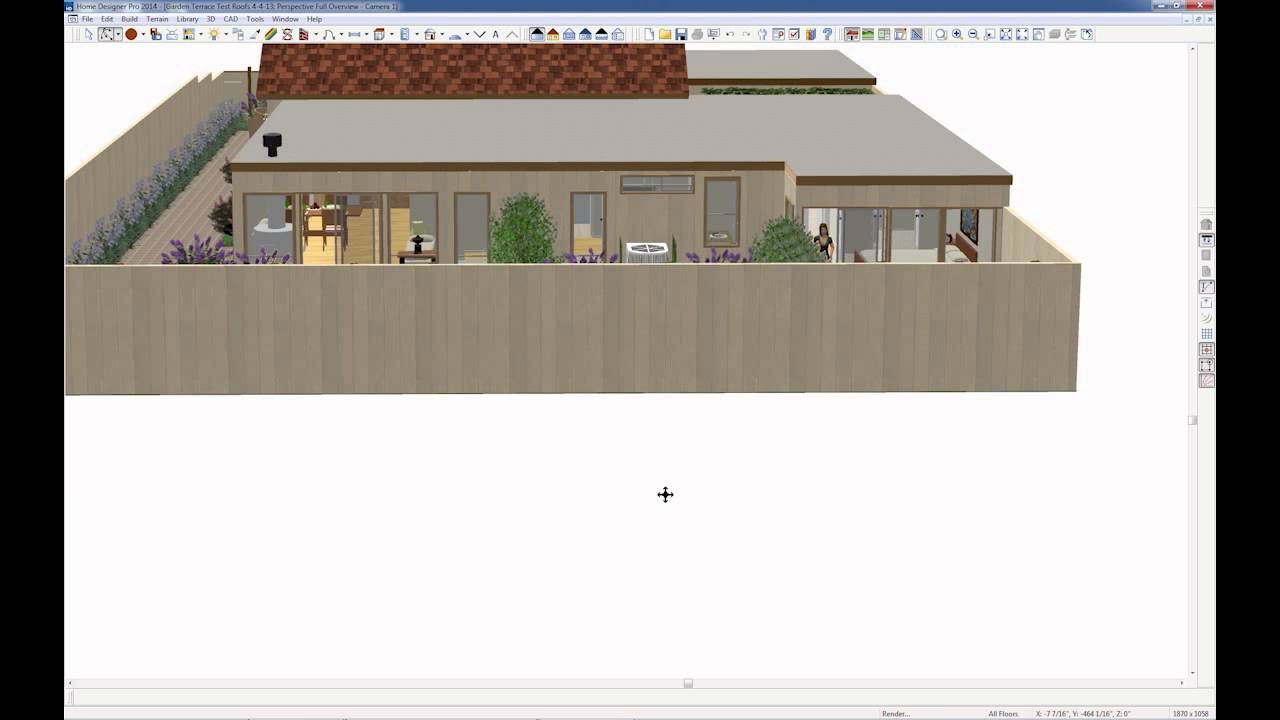Click the light bulb lighting tool
The image size is (1280, 720).
(214, 34)
